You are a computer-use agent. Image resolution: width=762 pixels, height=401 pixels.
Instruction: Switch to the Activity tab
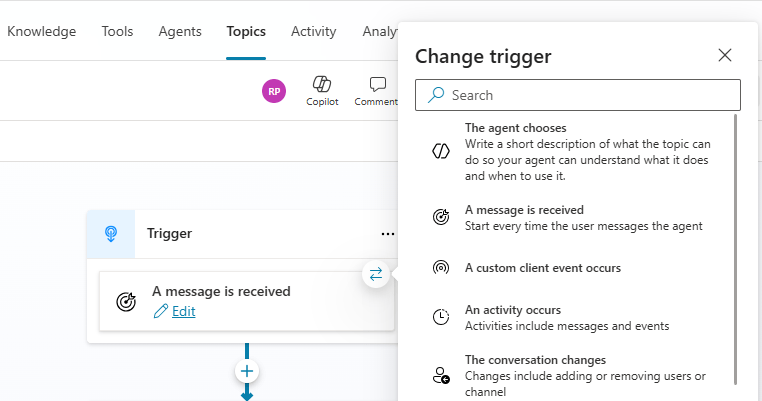(313, 31)
